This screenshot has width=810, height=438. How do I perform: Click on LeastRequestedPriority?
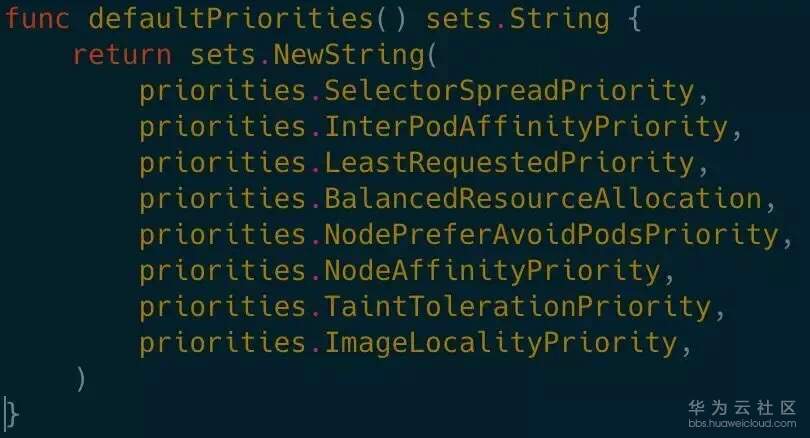click(508, 163)
